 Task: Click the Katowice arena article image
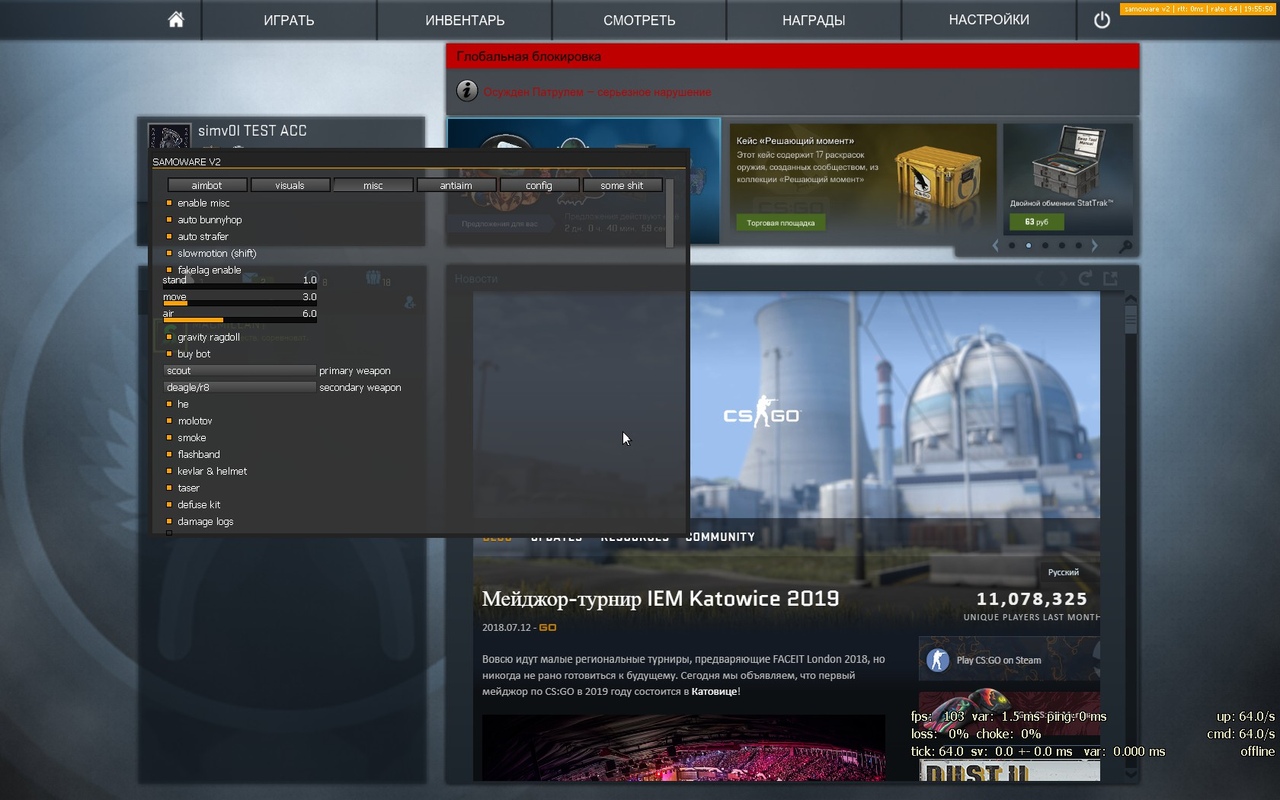(x=683, y=747)
